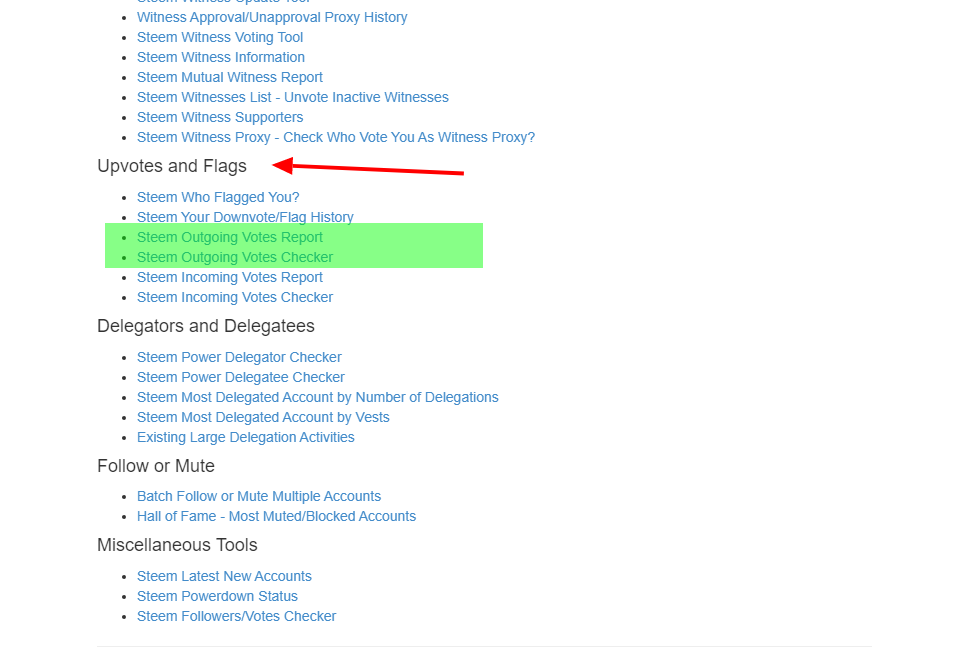The height and width of the screenshot is (658, 969).
Task: Open Steem Outgoing Votes Report
Action: click(230, 237)
